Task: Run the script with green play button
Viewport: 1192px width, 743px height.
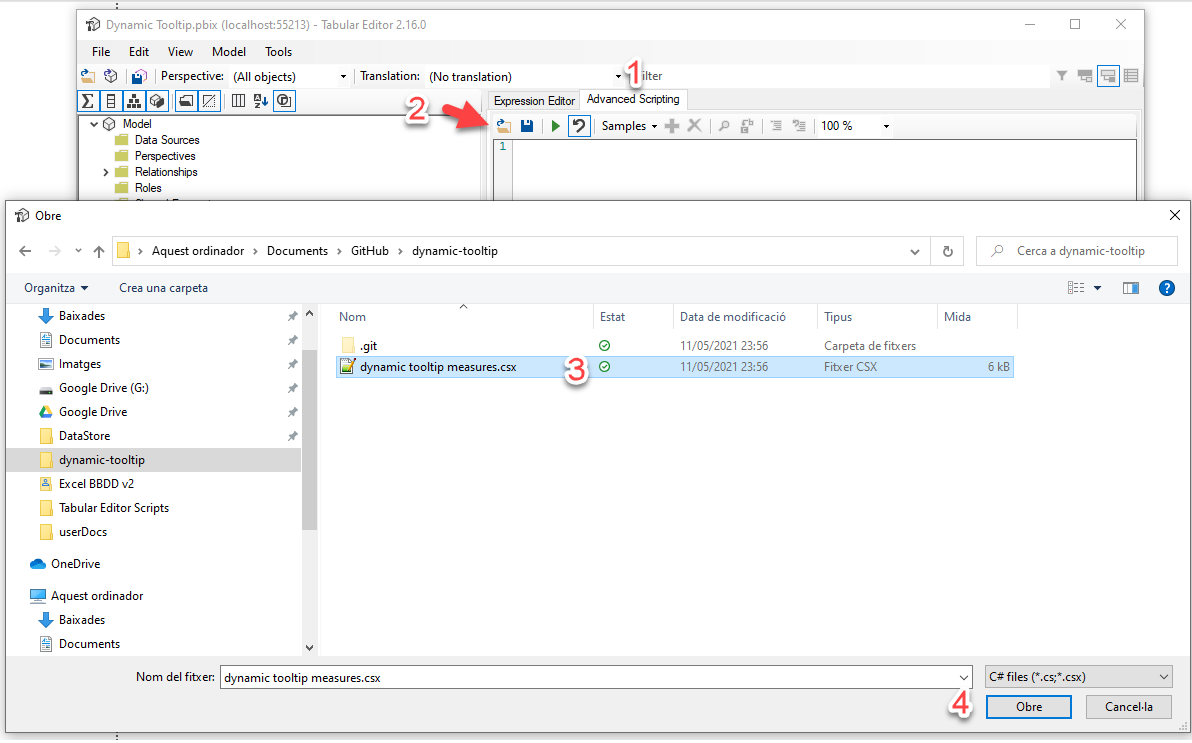Action: click(556, 126)
